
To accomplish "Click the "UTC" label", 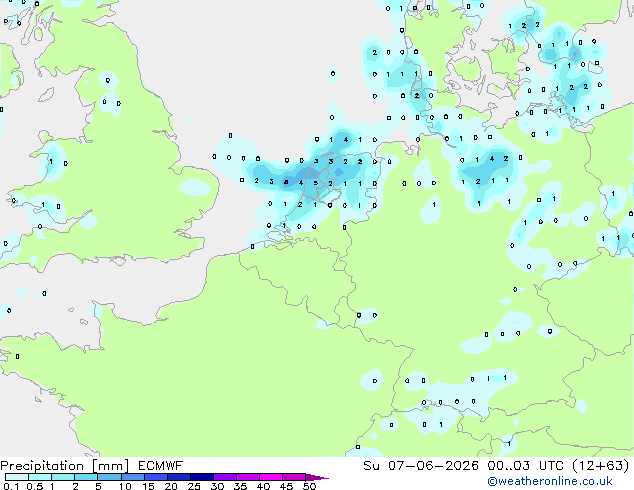I will pos(551,466).
